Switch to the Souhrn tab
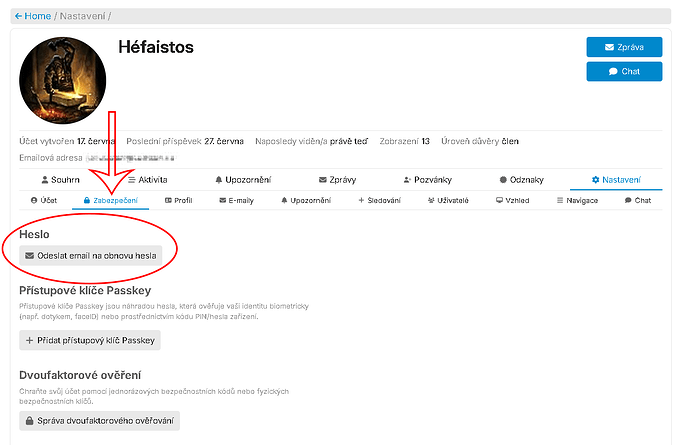The width and height of the screenshot is (690, 445). (x=63, y=180)
